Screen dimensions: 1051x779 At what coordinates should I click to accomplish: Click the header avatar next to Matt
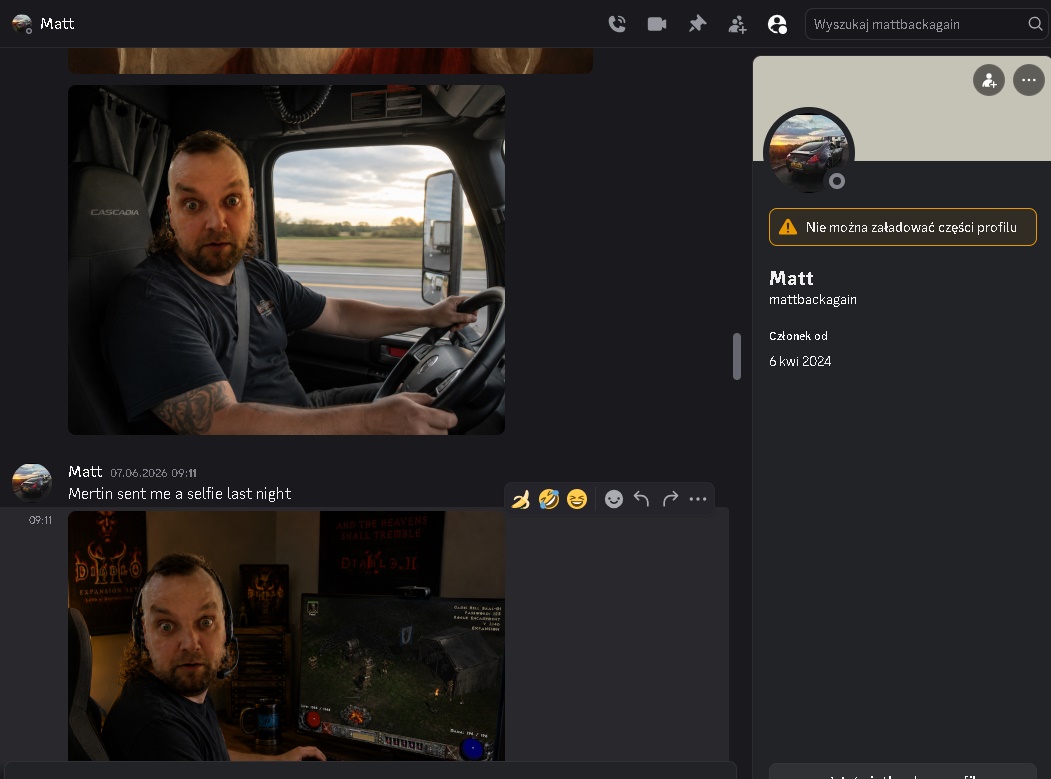tap(22, 24)
